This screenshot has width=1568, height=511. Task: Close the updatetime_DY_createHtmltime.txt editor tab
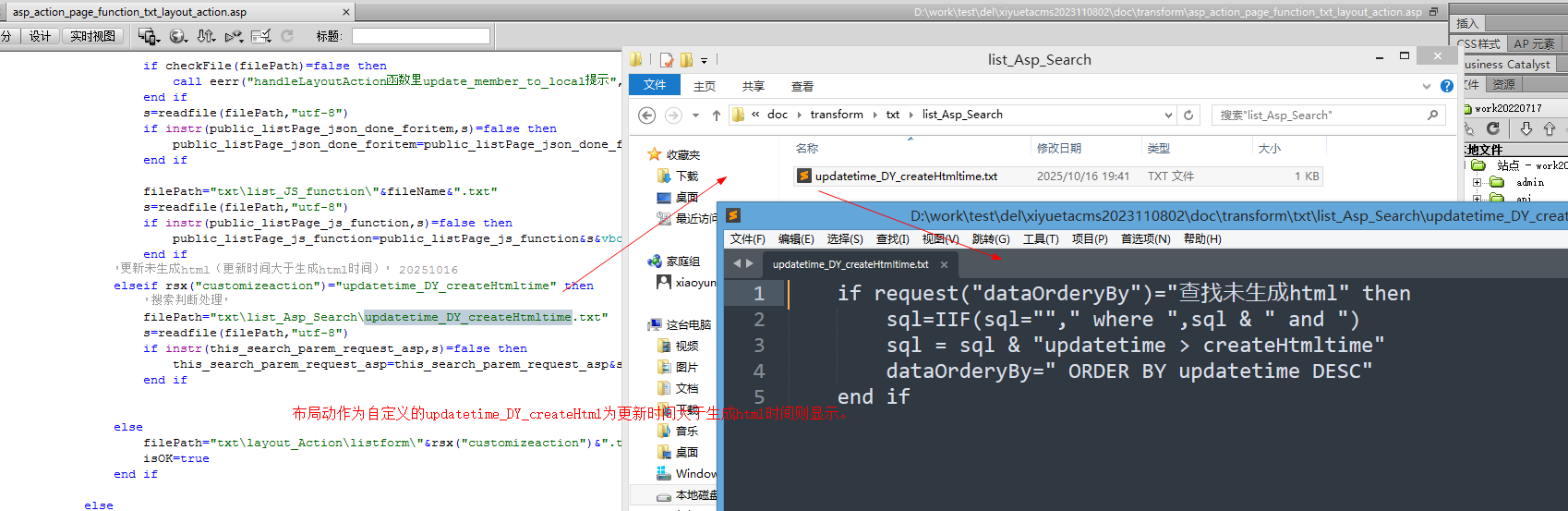pyautogui.click(x=944, y=264)
